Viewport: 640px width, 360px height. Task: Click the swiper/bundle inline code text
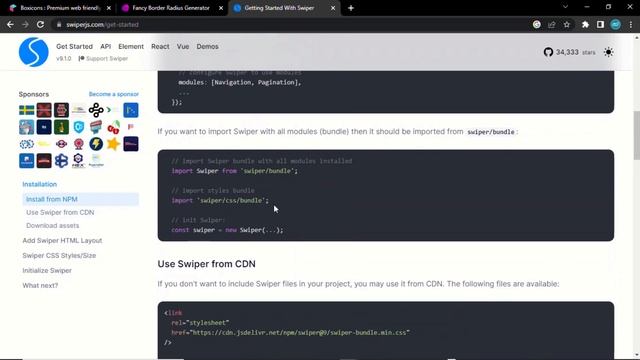click(491, 132)
